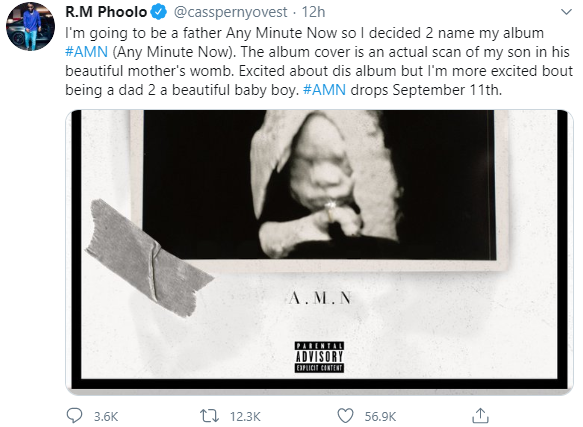The image size is (583, 427).
Task: Expand the tweet options chevron menu
Action: point(566,12)
